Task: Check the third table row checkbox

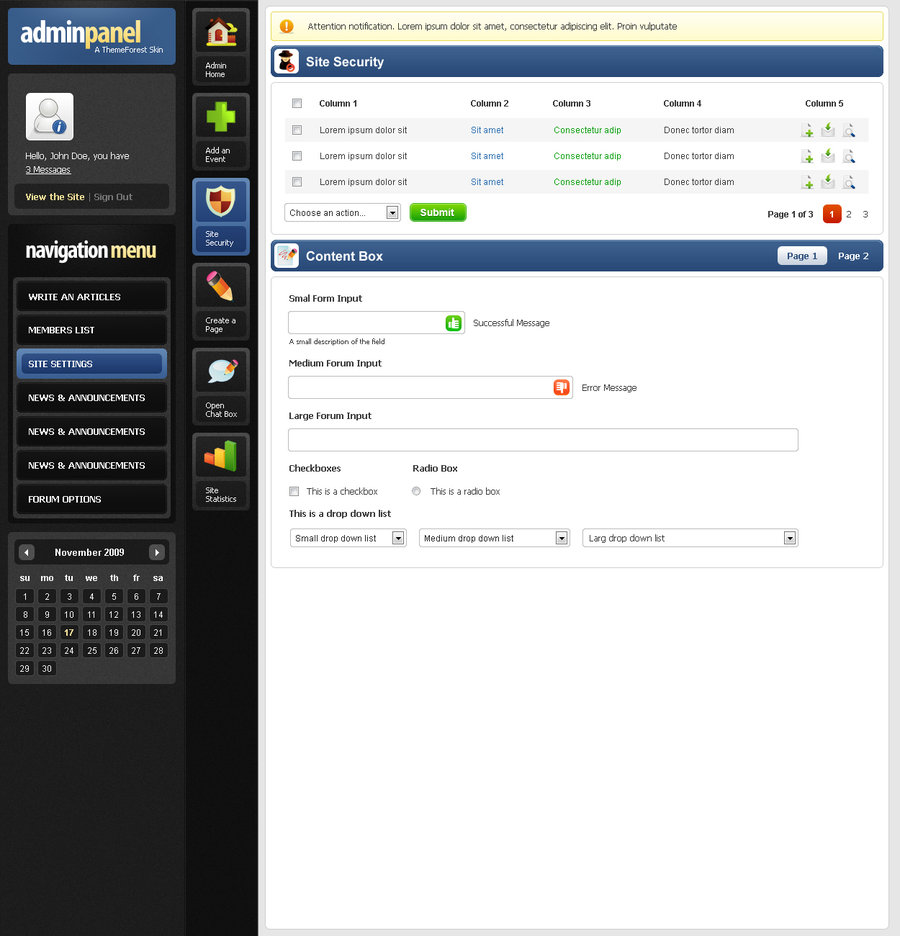Action: point(297,181)
